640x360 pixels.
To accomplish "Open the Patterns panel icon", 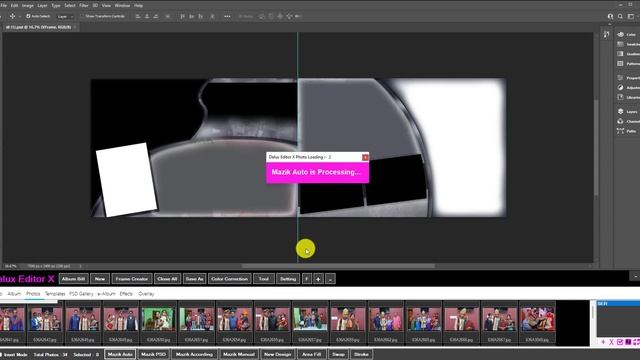I will (x=620, y=64).
